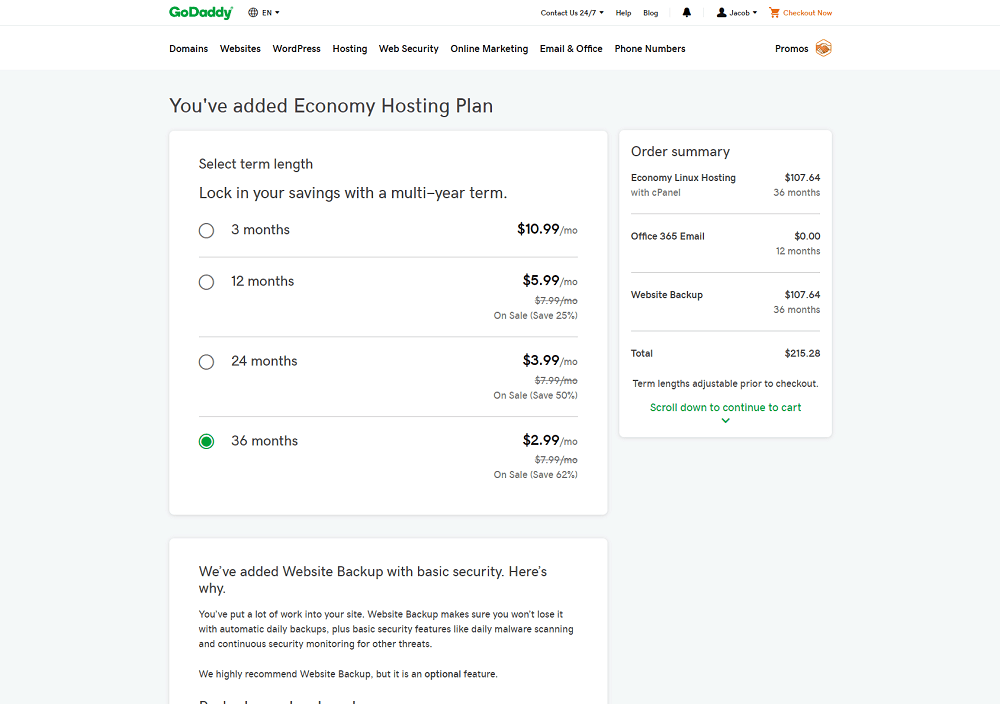
Task: Expand Contact Us 24/7 dropdown
Action: coord(572,13)
